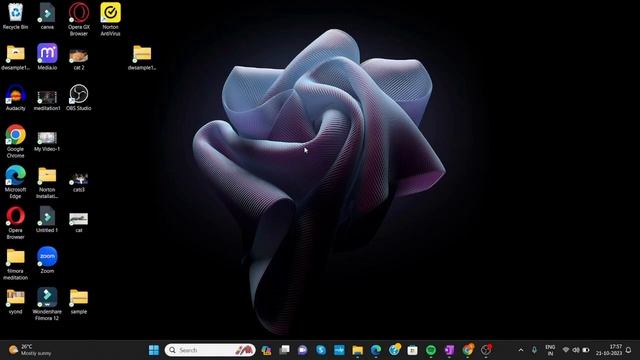Open the notification bell
Screen dimensions: 640x360
[x=629, y=350]
